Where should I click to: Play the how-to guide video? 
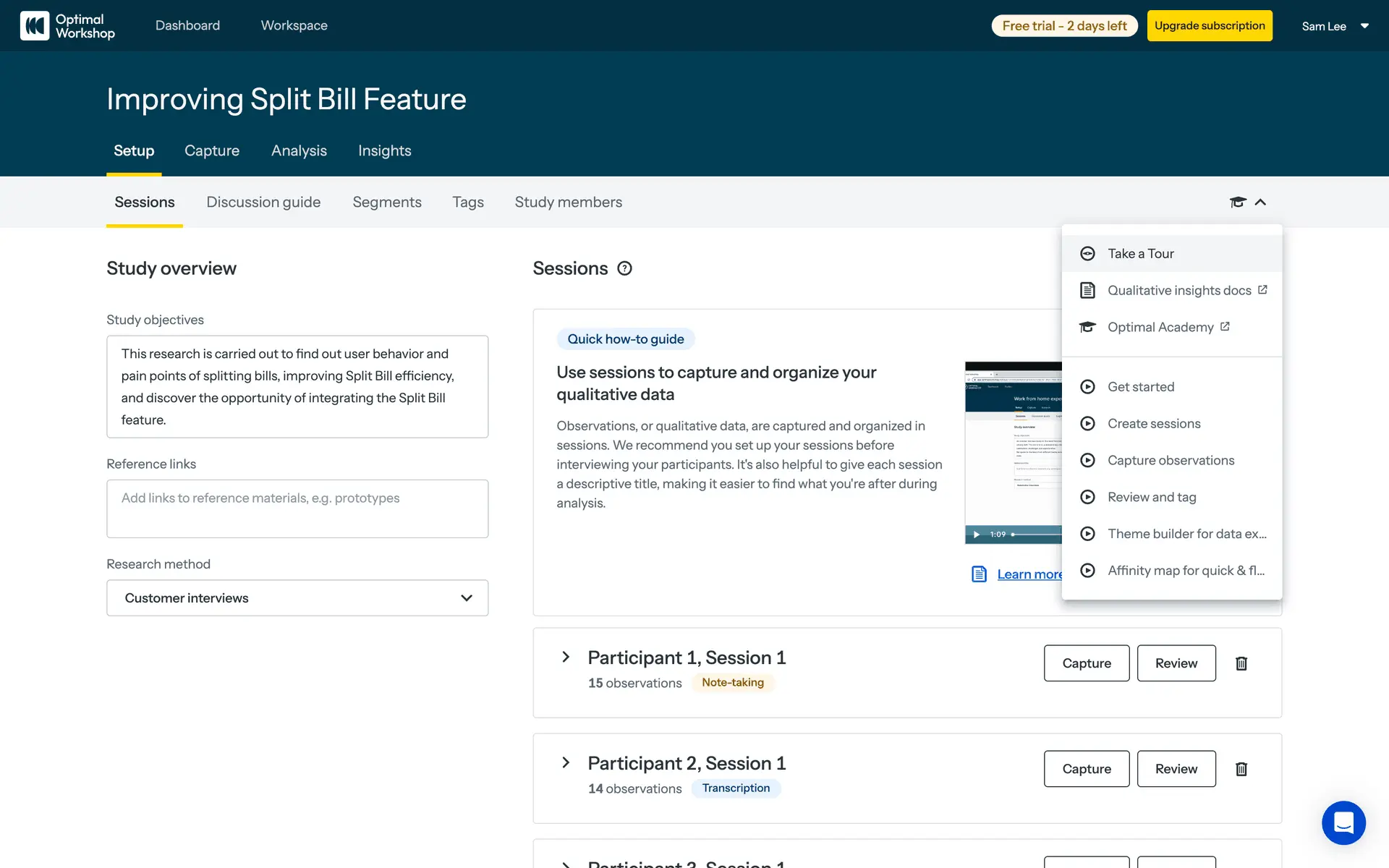click(x=976, y=535)
